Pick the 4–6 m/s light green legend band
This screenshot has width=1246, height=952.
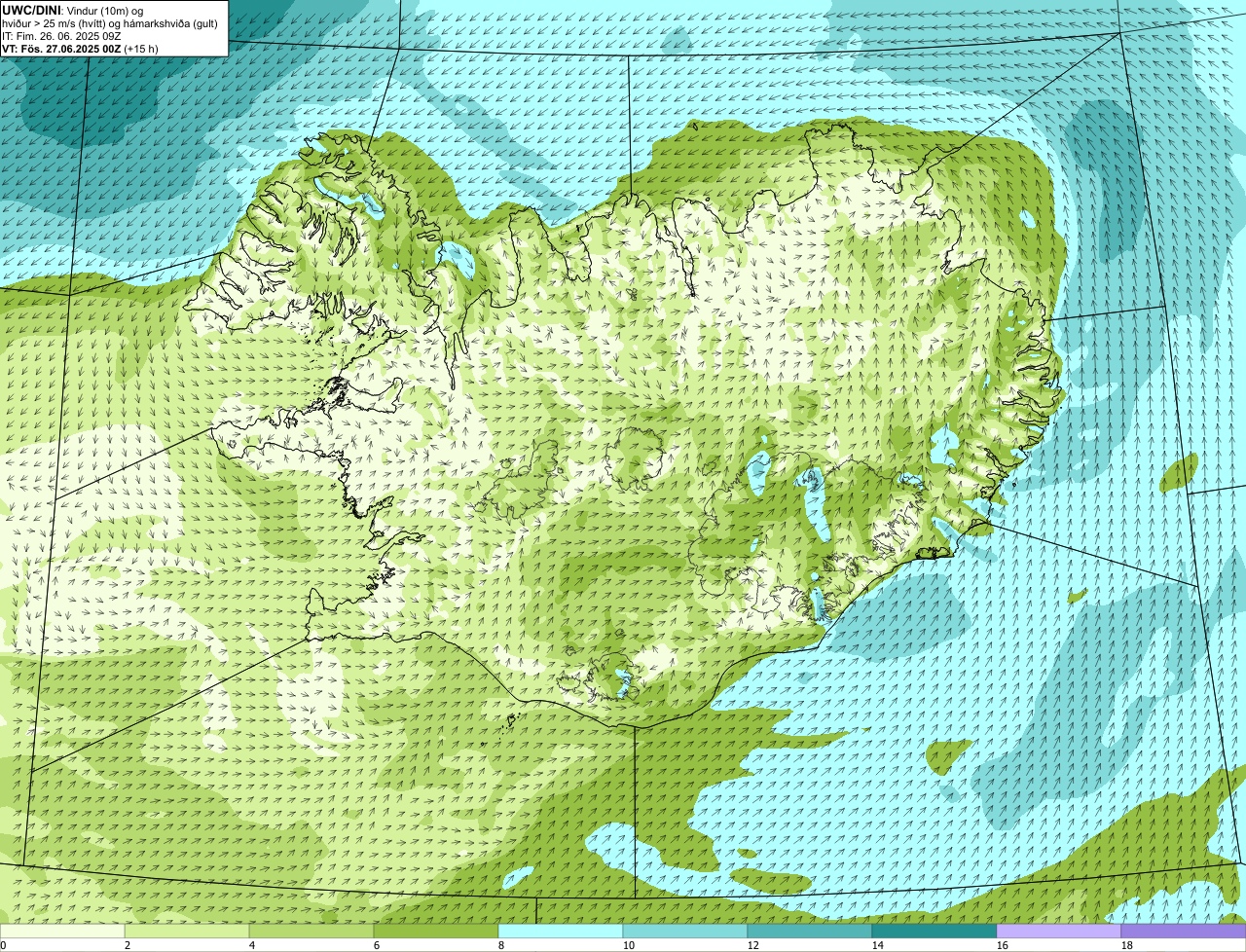click(x=311, y=931)
